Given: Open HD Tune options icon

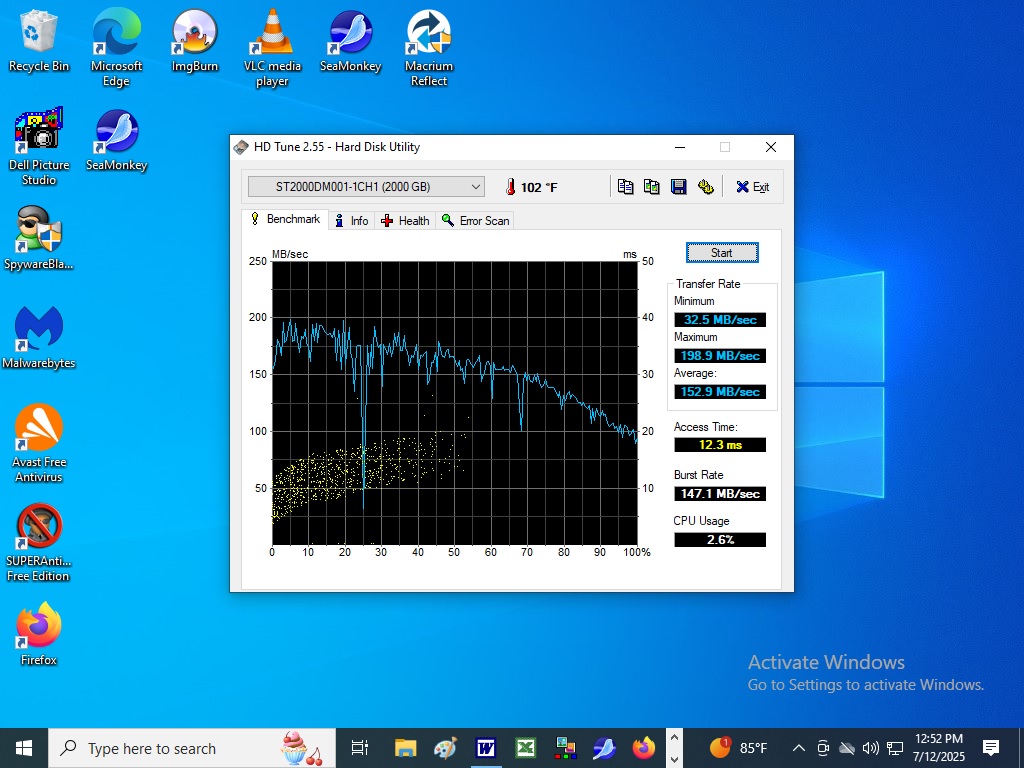Looking at the screenshot, I should coord(705,187).
